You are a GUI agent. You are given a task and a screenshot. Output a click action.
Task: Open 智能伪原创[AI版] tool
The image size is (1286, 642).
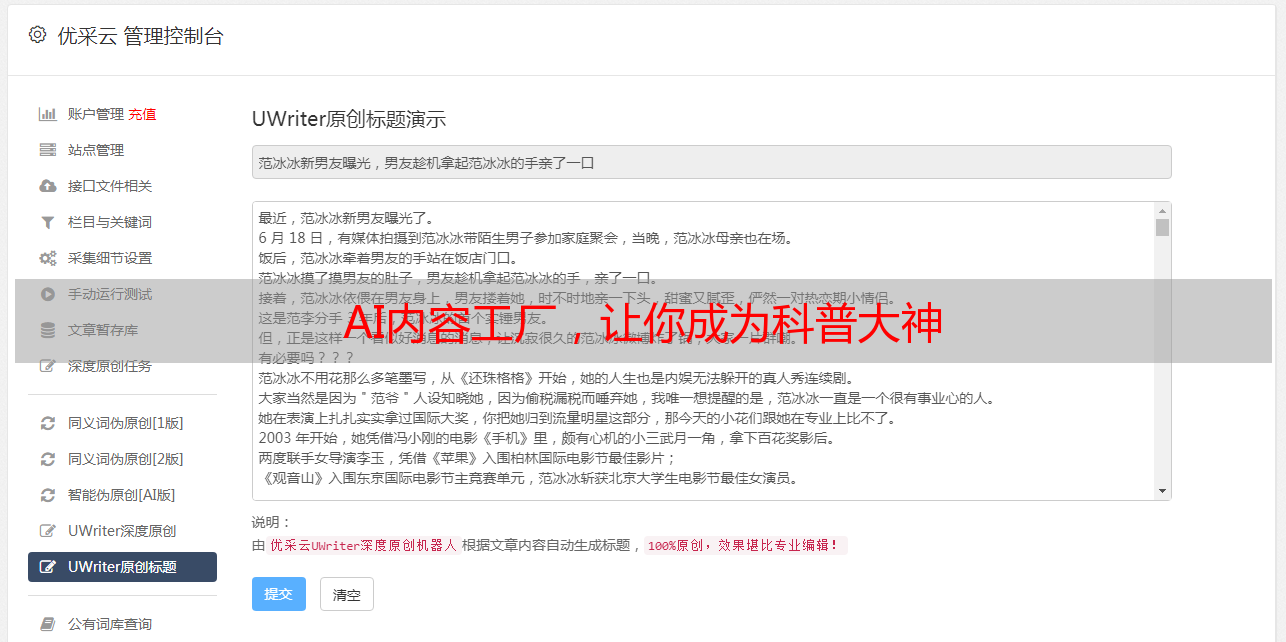pos(122,495)
